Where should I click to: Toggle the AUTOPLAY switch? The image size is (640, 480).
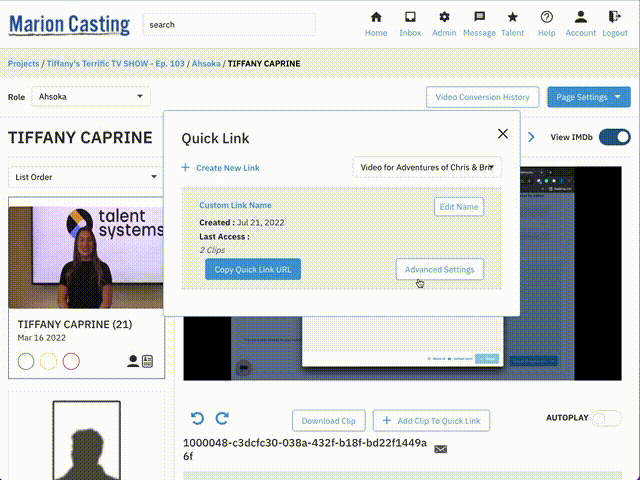click(x=607, y=418)
